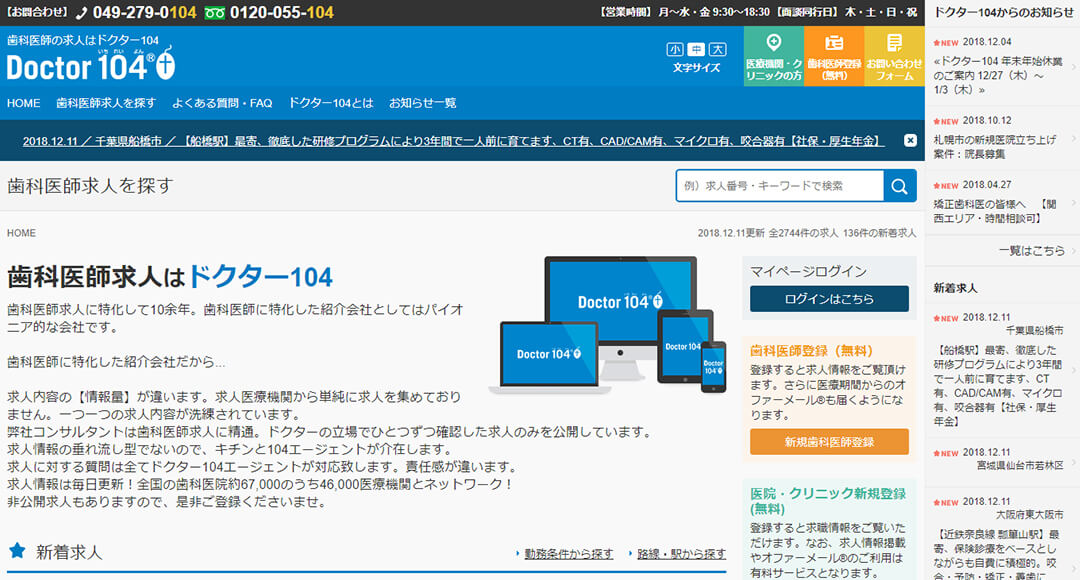Click the devices illustration image
Viewport: 1080px width, 580px height.
click(608, 325)
